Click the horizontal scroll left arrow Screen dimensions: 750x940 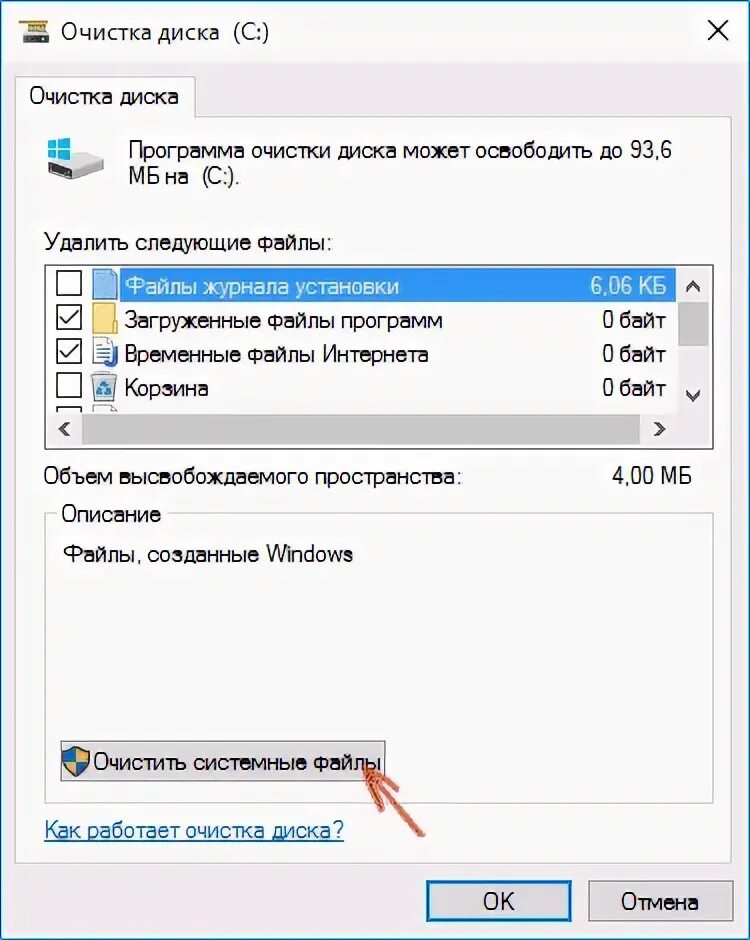click(64, 429)
